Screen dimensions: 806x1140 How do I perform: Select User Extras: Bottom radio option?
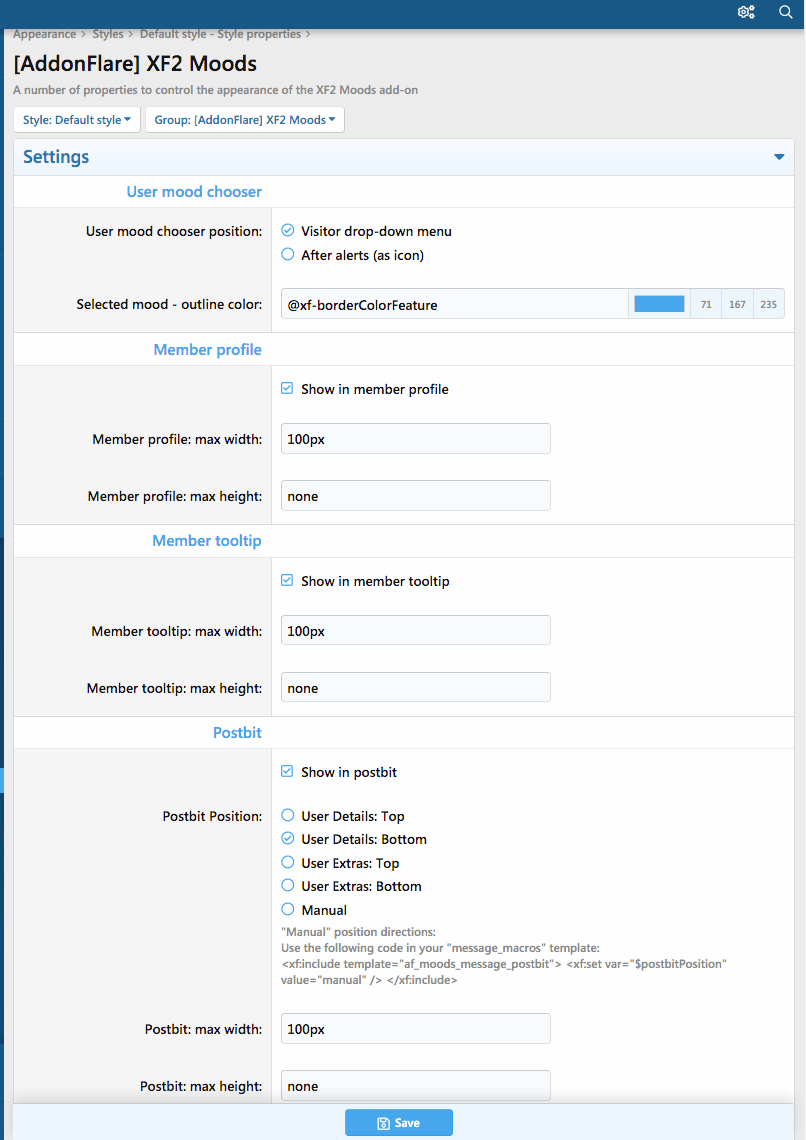coord(288,886)
